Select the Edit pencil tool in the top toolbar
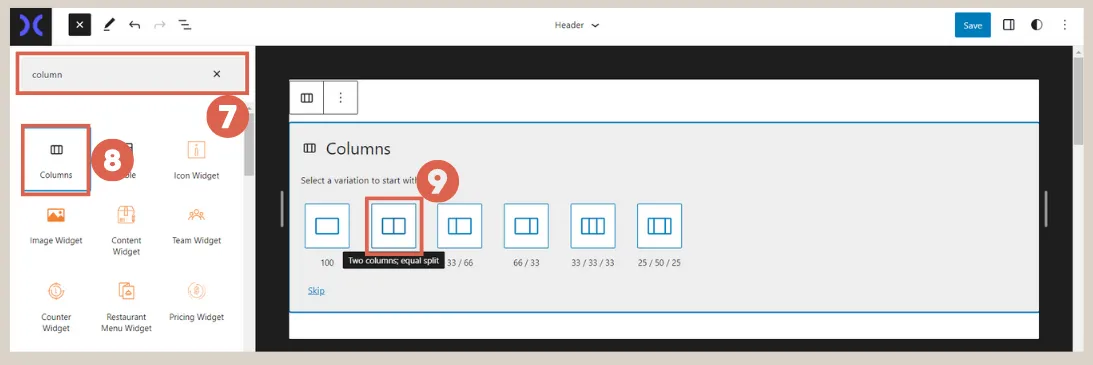Screen dimensions: 1093x365 109,25
